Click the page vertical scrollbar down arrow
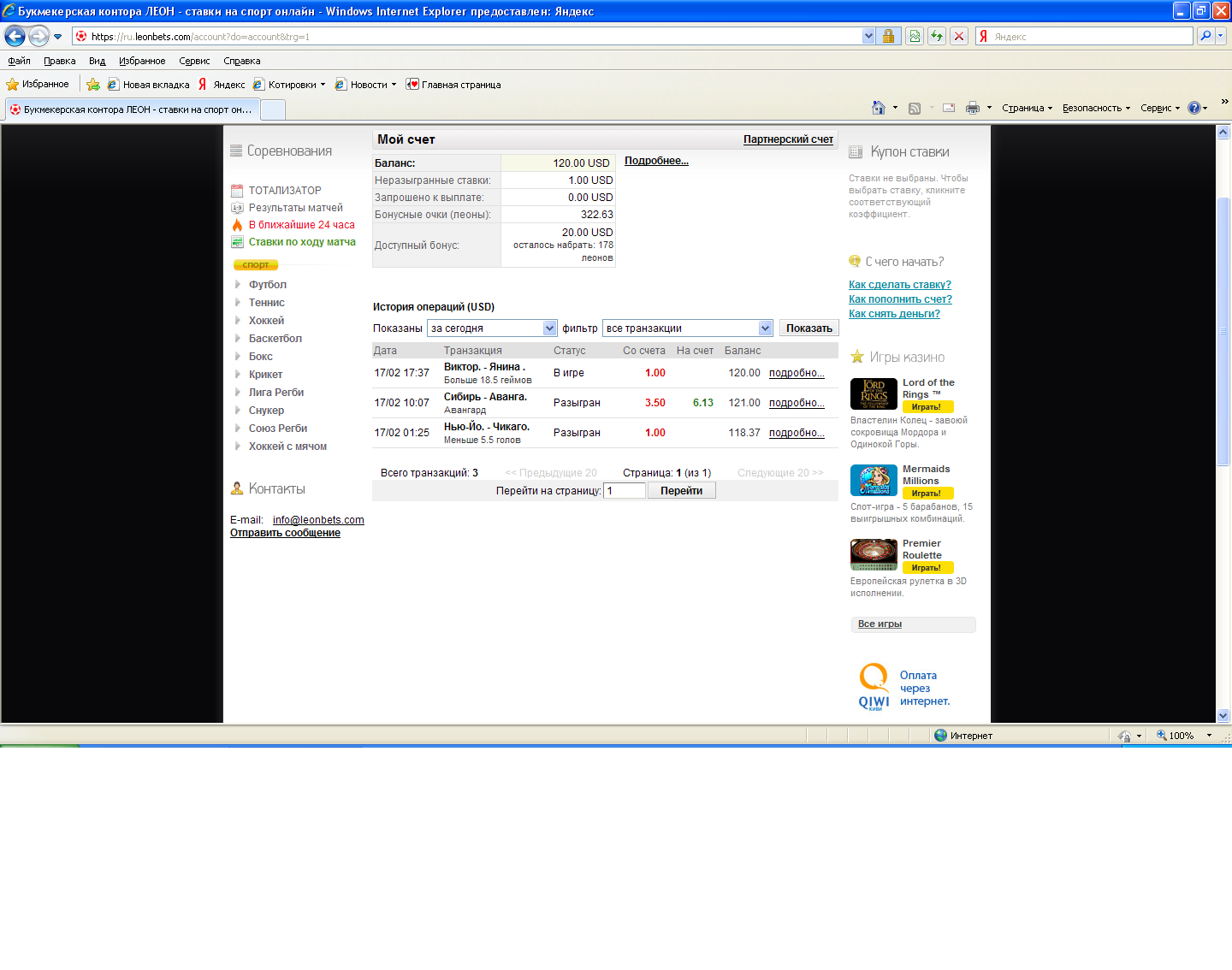Viewport: 1232px width, 970px height. tap(1223, 715)
